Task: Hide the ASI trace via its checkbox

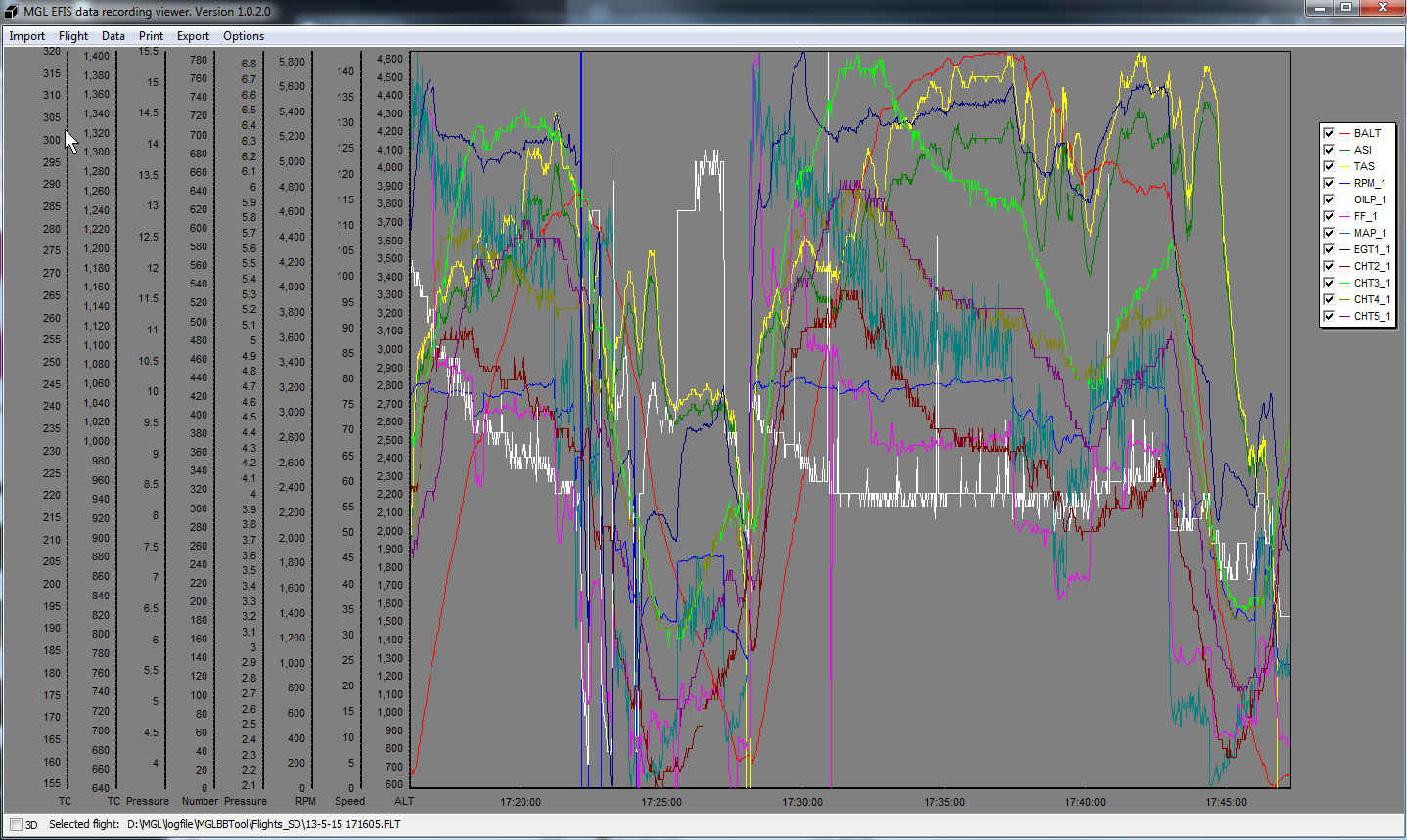Action: (1329, 150)
